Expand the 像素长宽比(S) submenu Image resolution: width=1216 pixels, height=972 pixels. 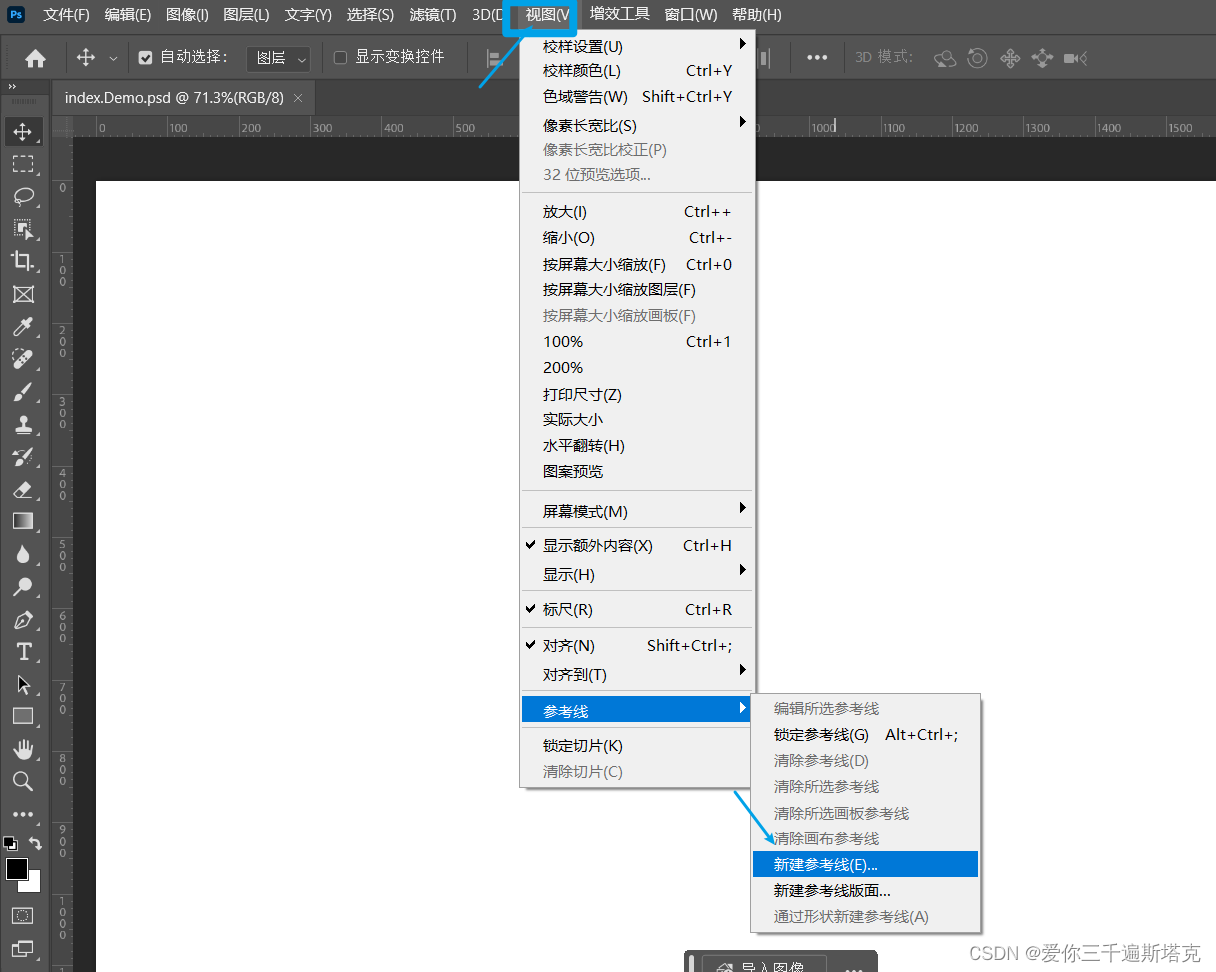tap(638, 125)
